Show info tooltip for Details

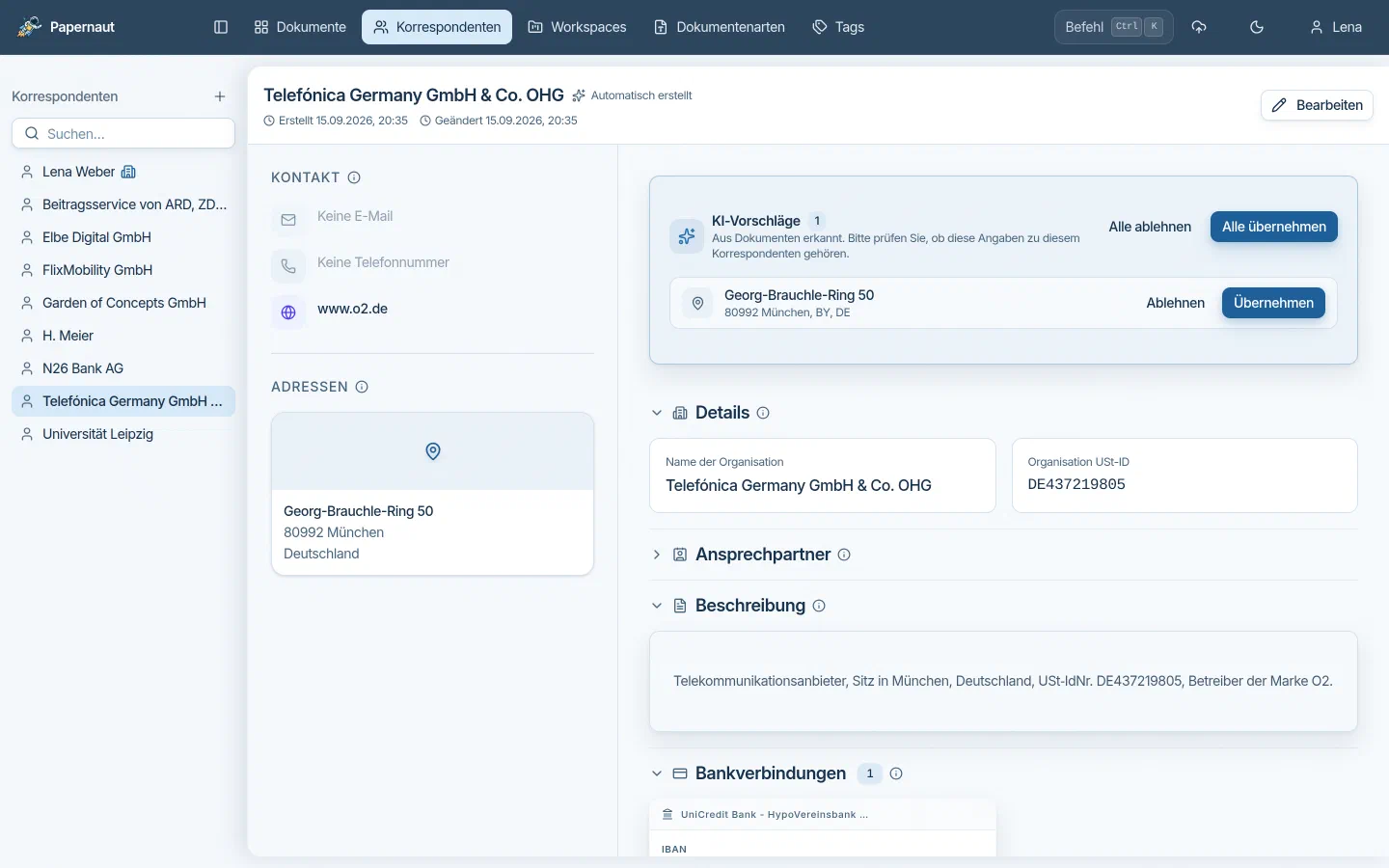click(x=763, y=413)
